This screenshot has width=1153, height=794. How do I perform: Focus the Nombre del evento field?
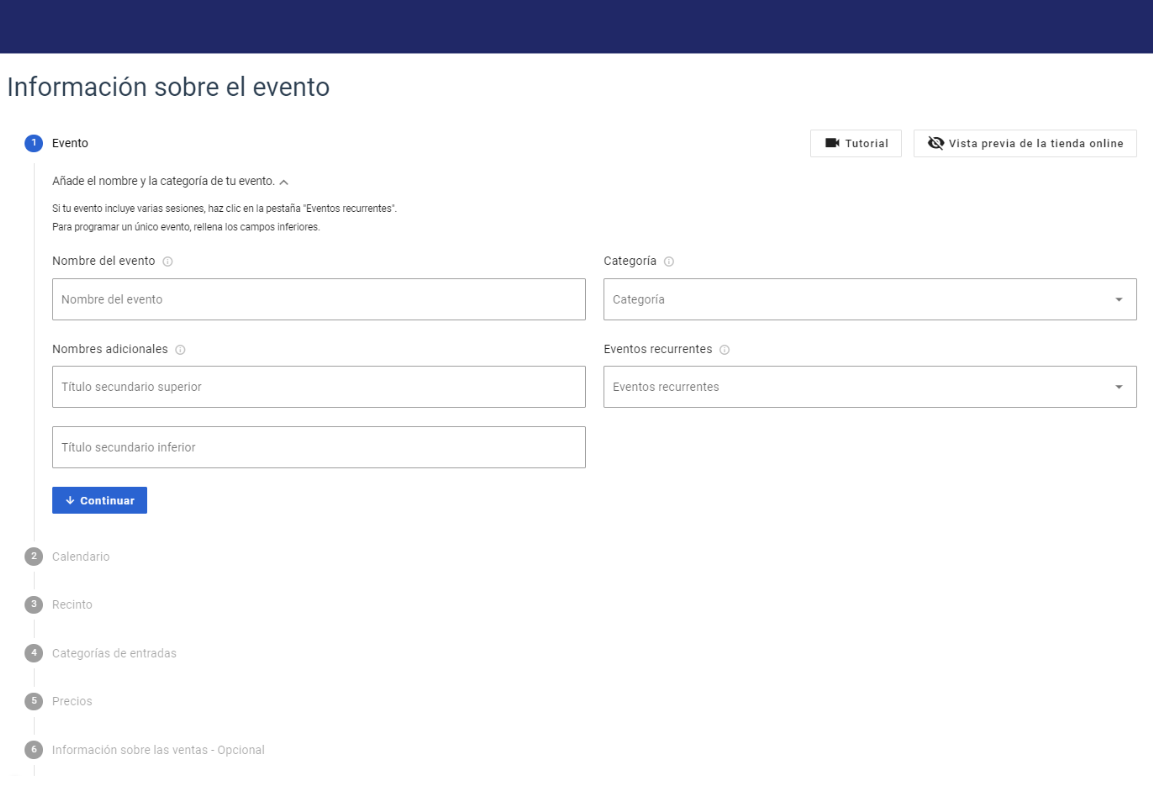point(318,299)
